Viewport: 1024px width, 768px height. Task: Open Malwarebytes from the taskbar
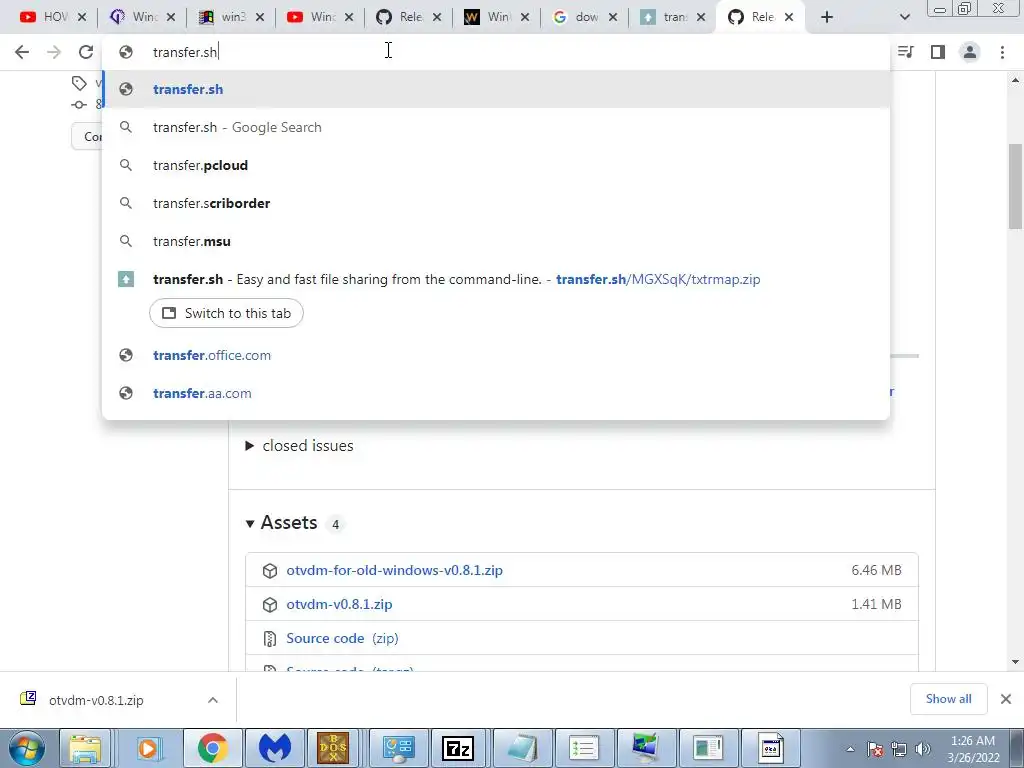[x=275, y=748]
